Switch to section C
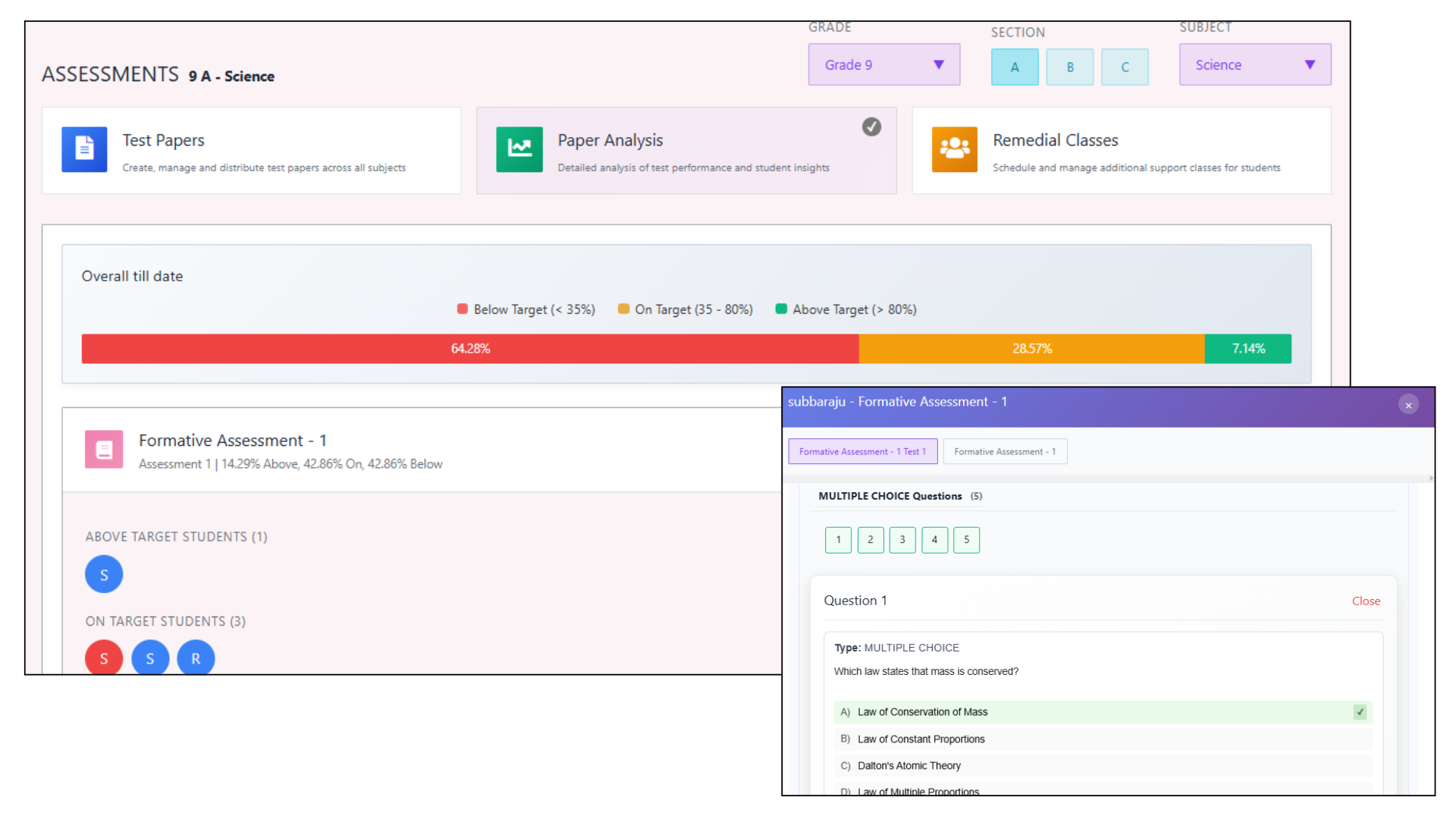The width and height of the screenshot is (1456, 819). [x=1125, y=67]
